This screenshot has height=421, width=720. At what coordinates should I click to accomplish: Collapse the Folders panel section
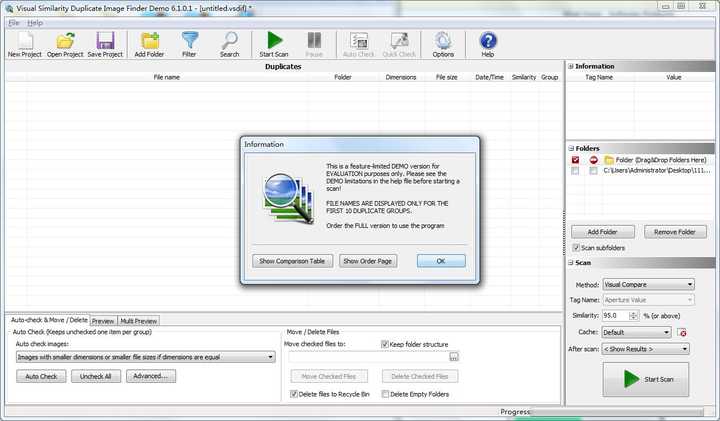click(x=571, y=148)
